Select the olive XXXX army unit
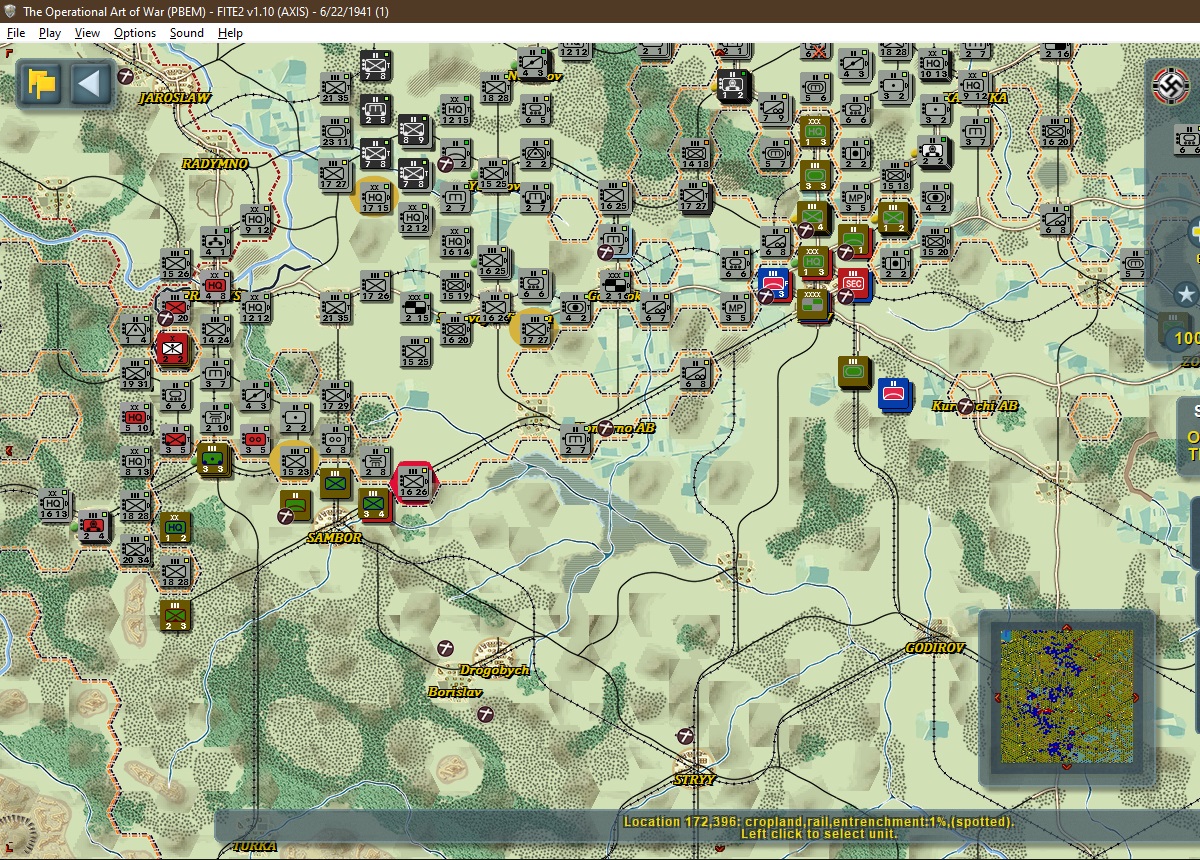1200x860 pixels. (x=814, y=305)
